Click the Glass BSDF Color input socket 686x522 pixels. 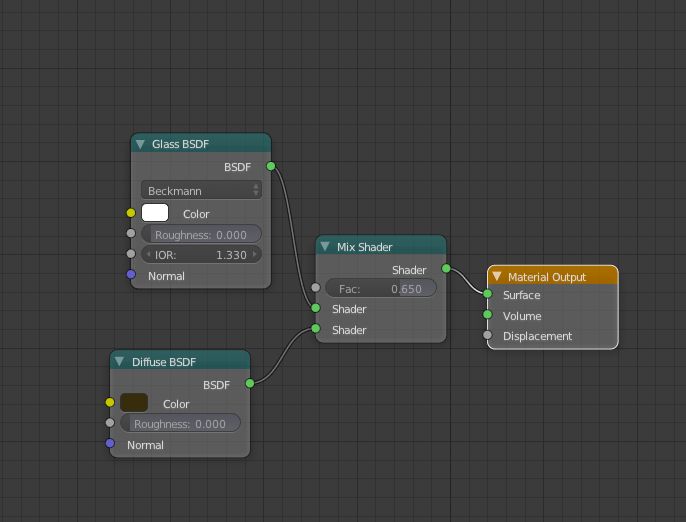131,213
